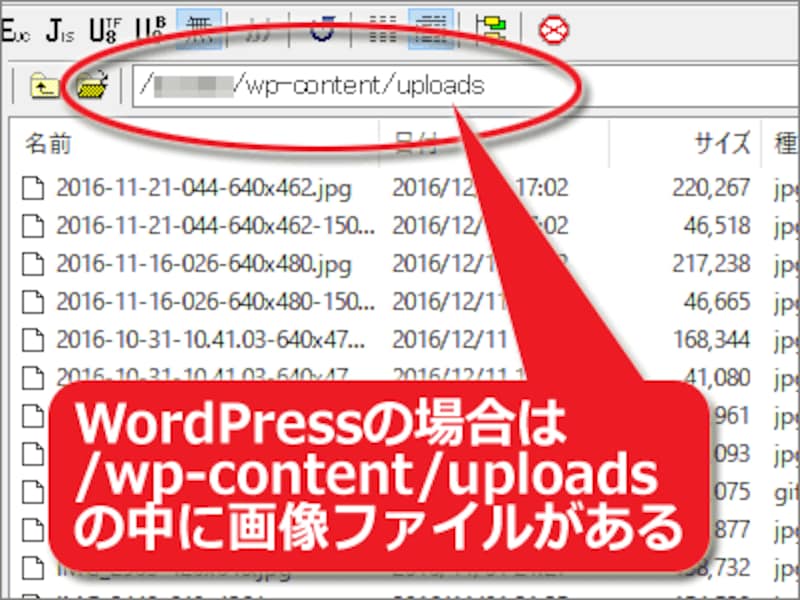Select UTF-8 BOM kanji code conversion
The width and height of the screenshot is (800, 600).
(152, 31)
